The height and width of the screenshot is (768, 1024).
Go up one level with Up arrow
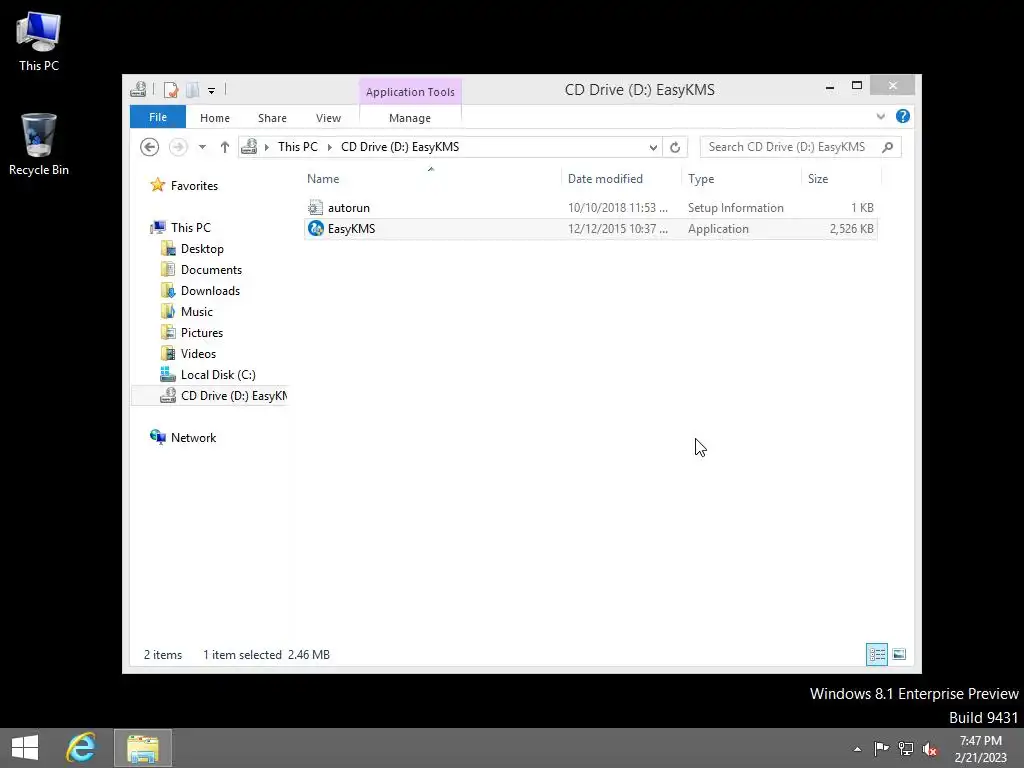pyautogui.click(x=225, y=147)
